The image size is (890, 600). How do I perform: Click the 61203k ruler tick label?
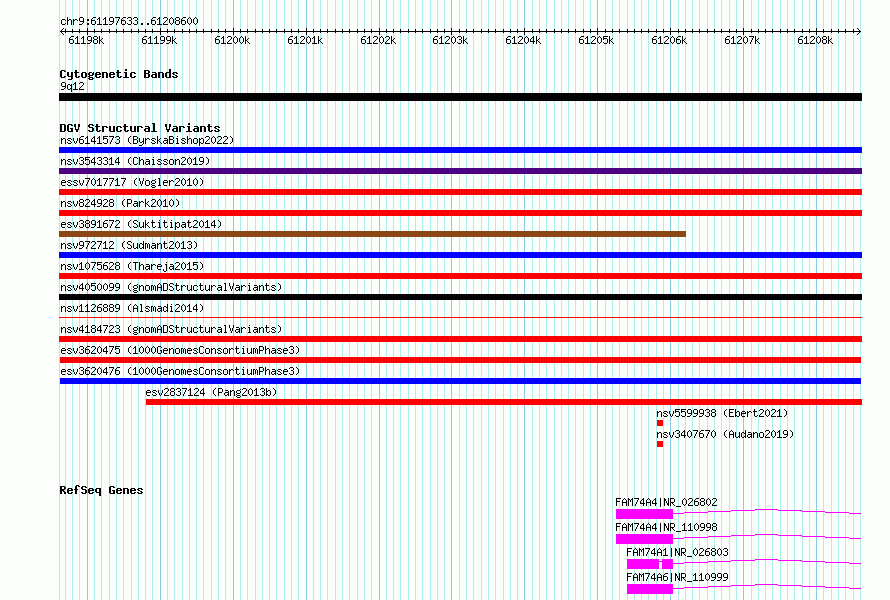(450, 40)
